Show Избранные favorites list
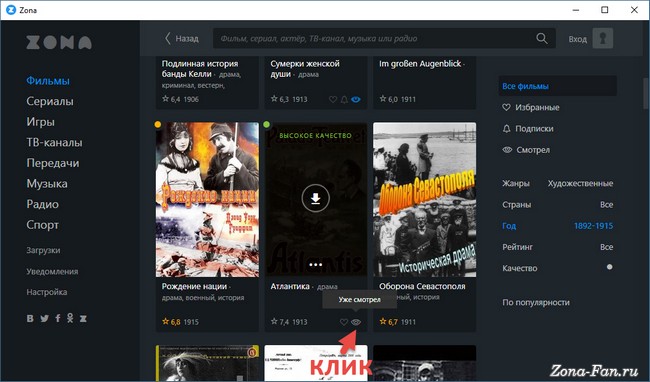Viewport: 650px width, 382px height. tap(537, 107)
